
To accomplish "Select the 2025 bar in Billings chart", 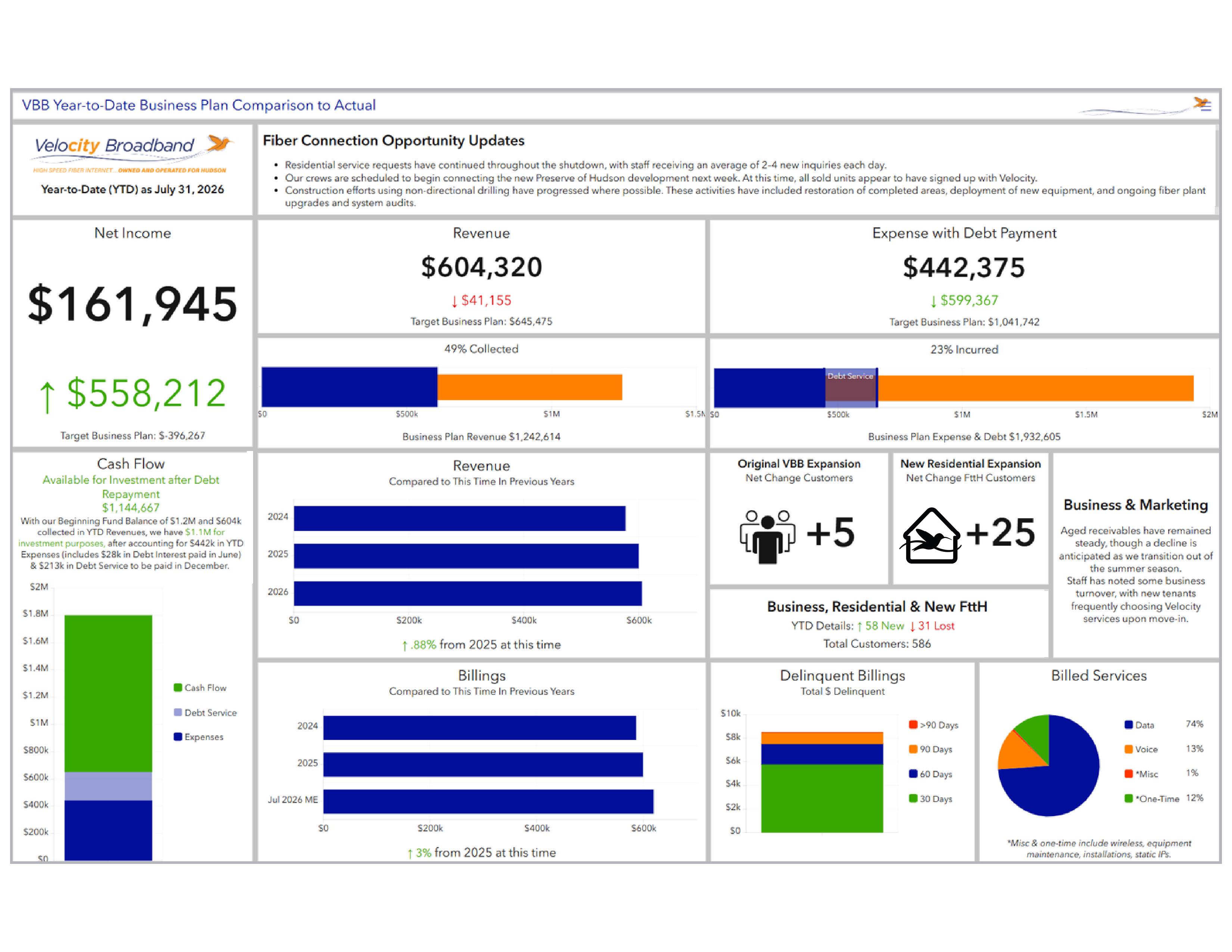I will click(x=483, y=765).
